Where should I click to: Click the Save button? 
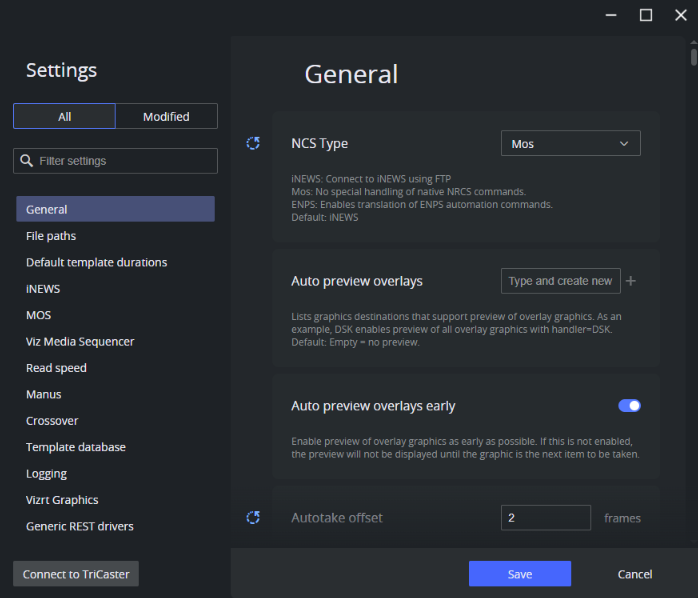519,574
